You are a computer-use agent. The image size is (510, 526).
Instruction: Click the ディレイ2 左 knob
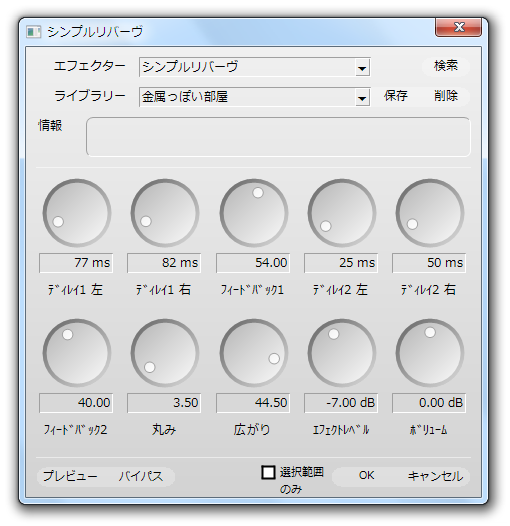tap(342, 213)
